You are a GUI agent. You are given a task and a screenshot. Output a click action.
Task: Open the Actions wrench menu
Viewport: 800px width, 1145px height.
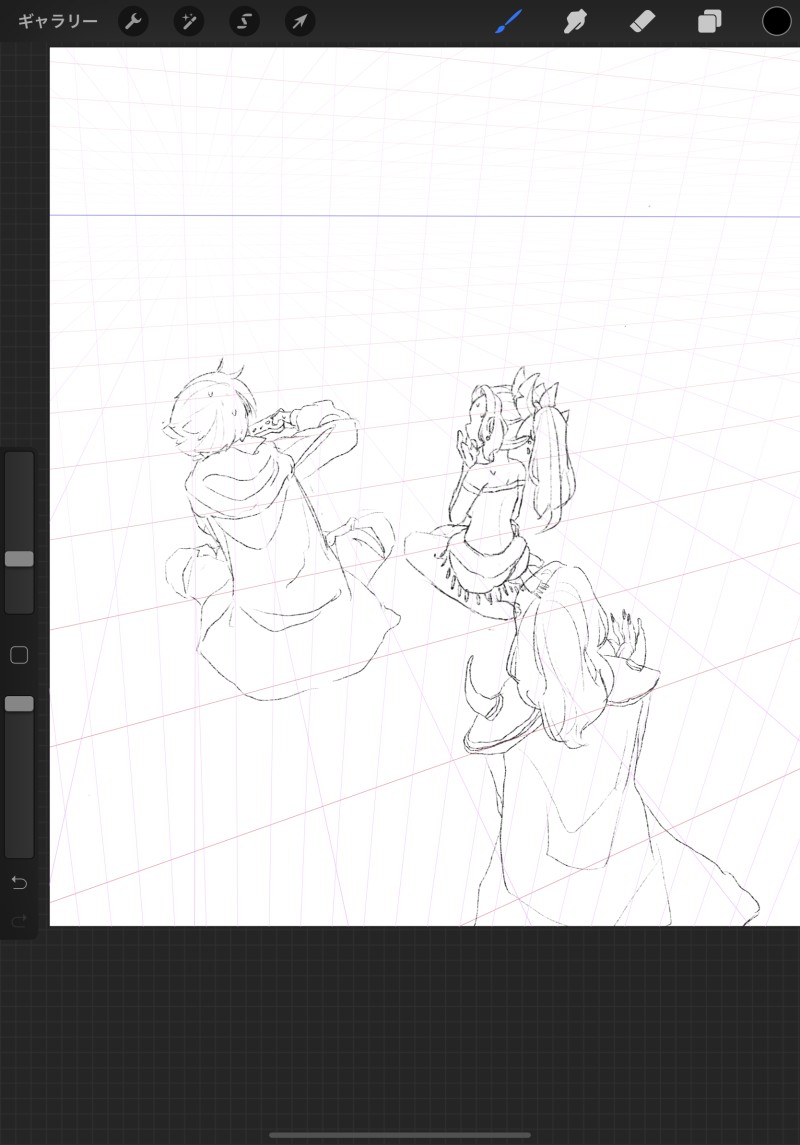tap(133, 22)
